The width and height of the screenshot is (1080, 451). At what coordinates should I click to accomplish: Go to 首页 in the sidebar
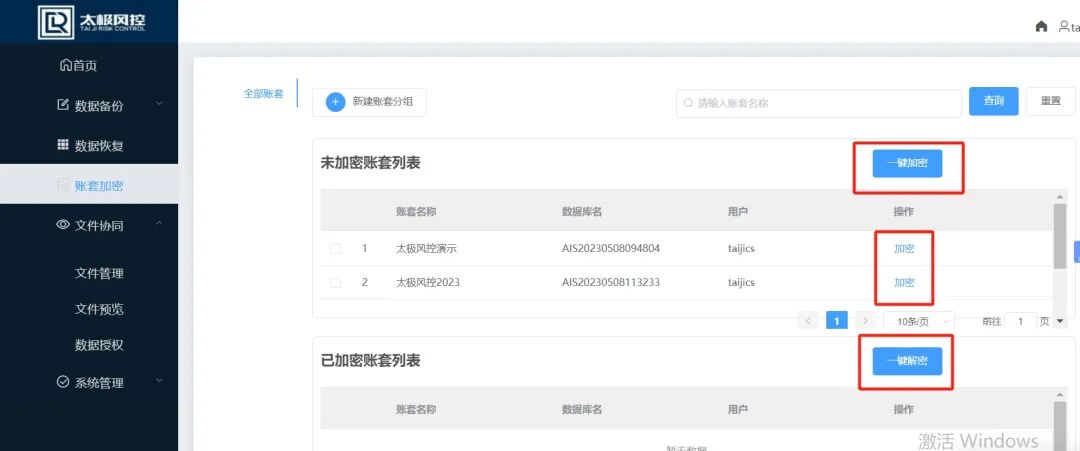(x=79, y=65)
